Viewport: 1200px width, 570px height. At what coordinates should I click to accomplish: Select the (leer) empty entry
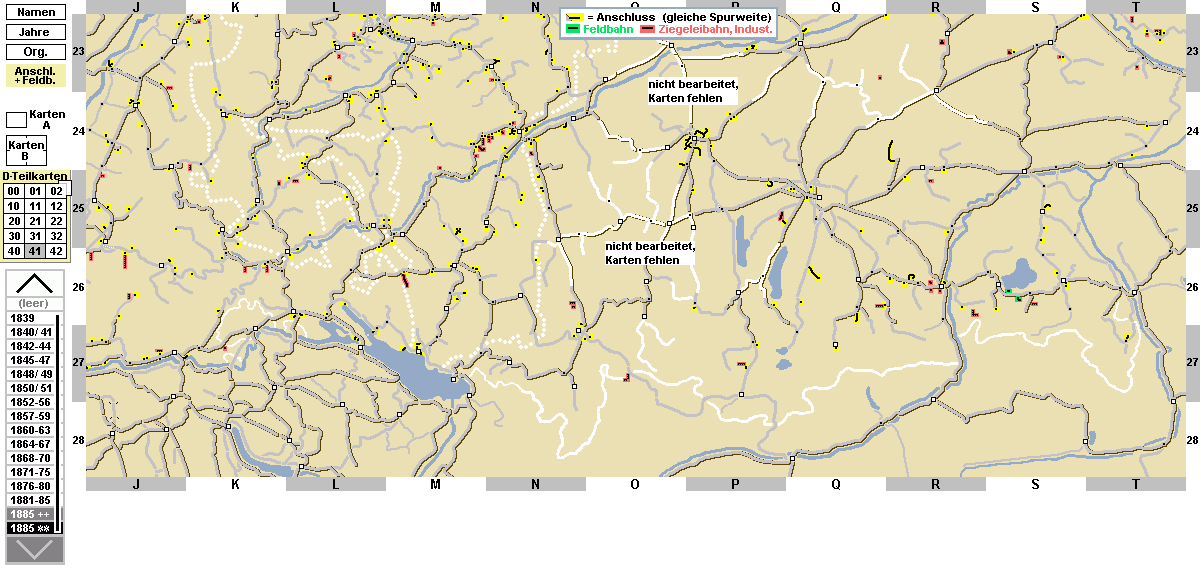[x=35, y=303]
